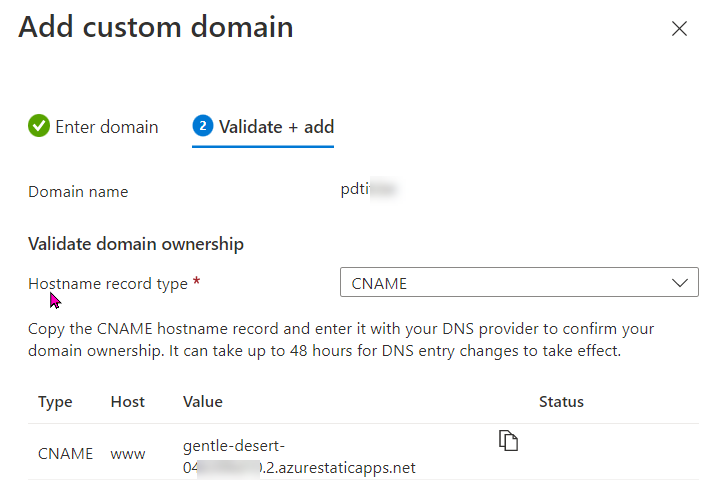Go back to the Enter domain step

(106, 127)
